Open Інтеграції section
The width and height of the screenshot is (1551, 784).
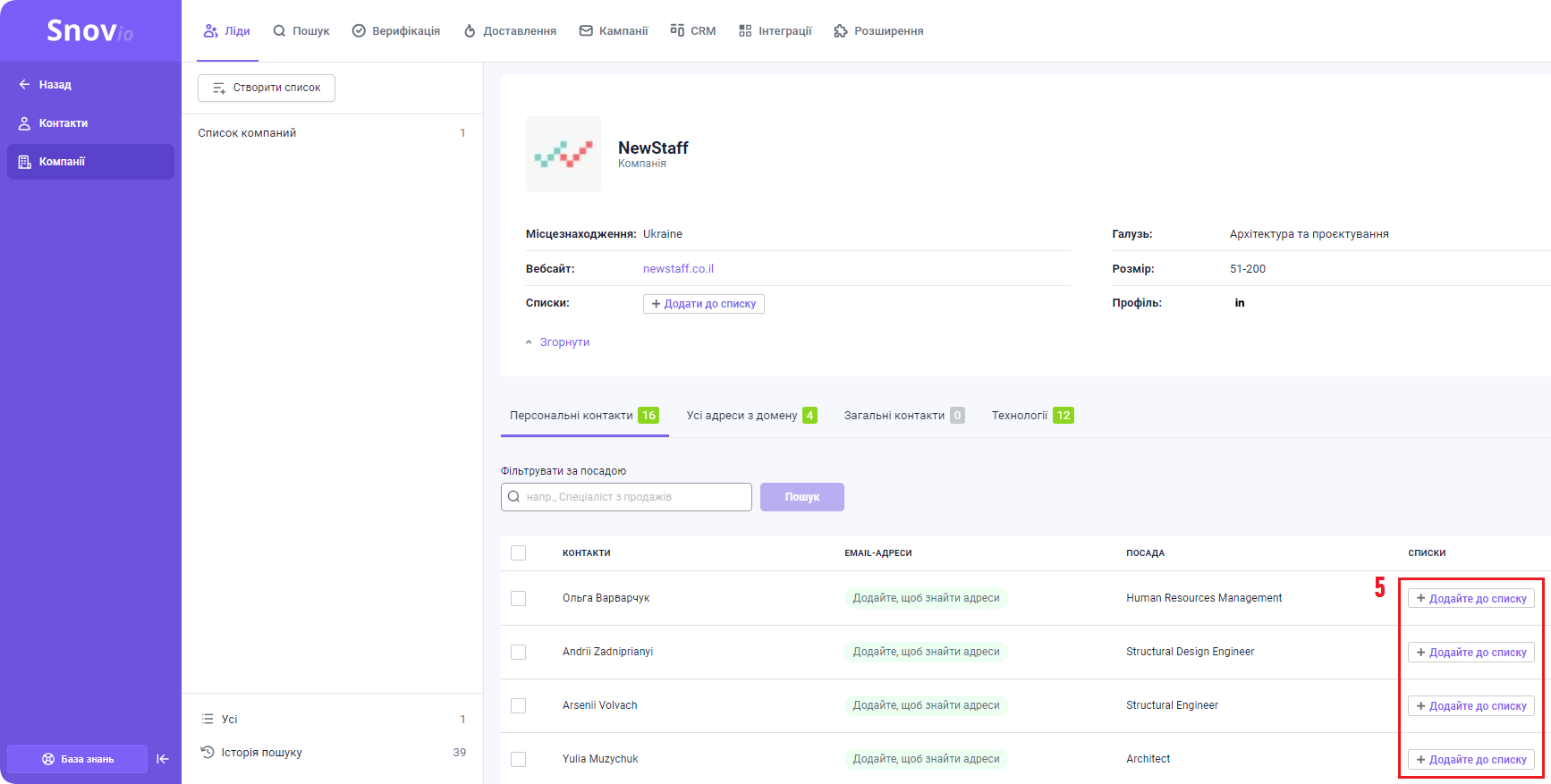coord(775,30)
